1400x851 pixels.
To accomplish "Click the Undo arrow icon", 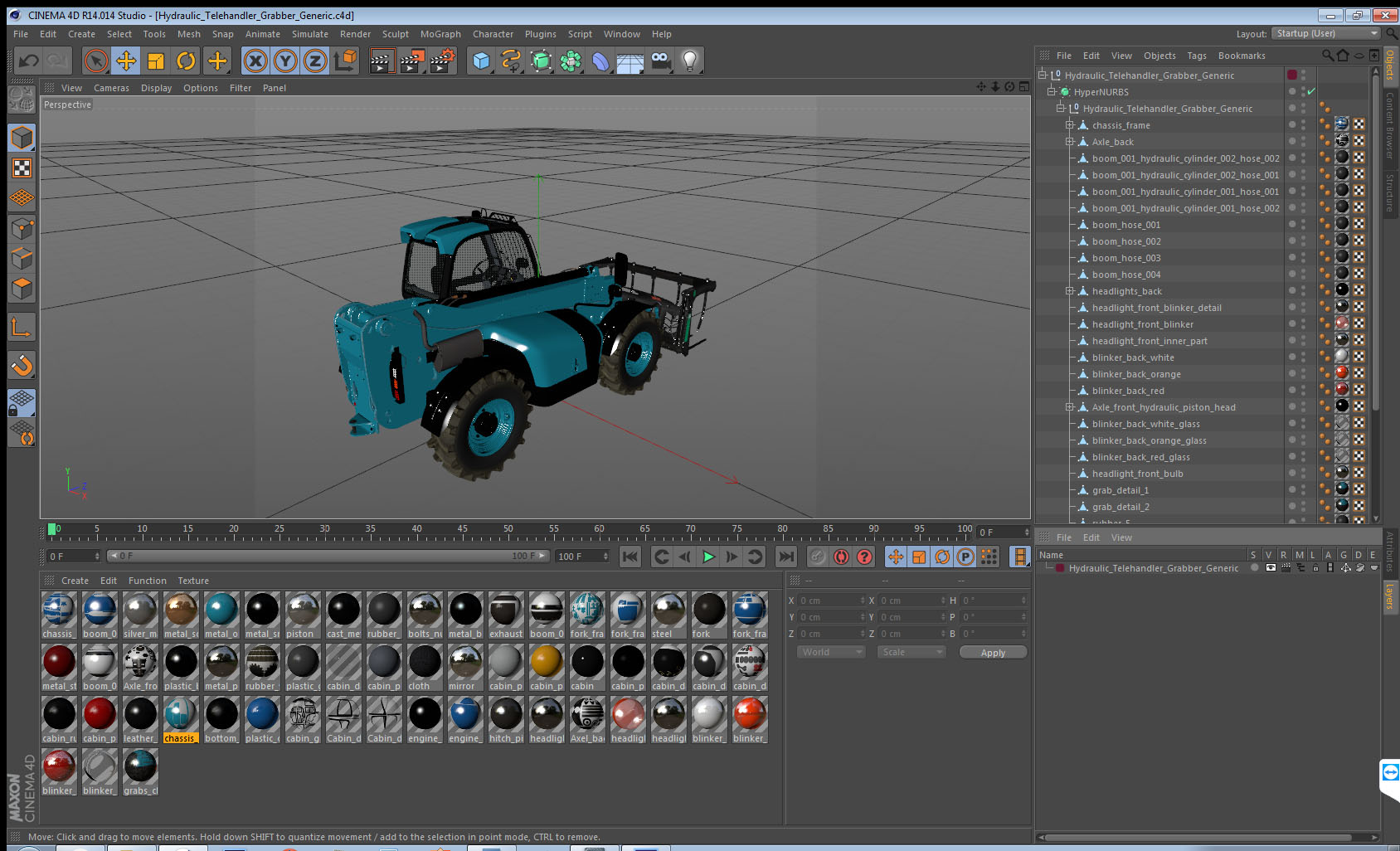I will tap(29, 61).
